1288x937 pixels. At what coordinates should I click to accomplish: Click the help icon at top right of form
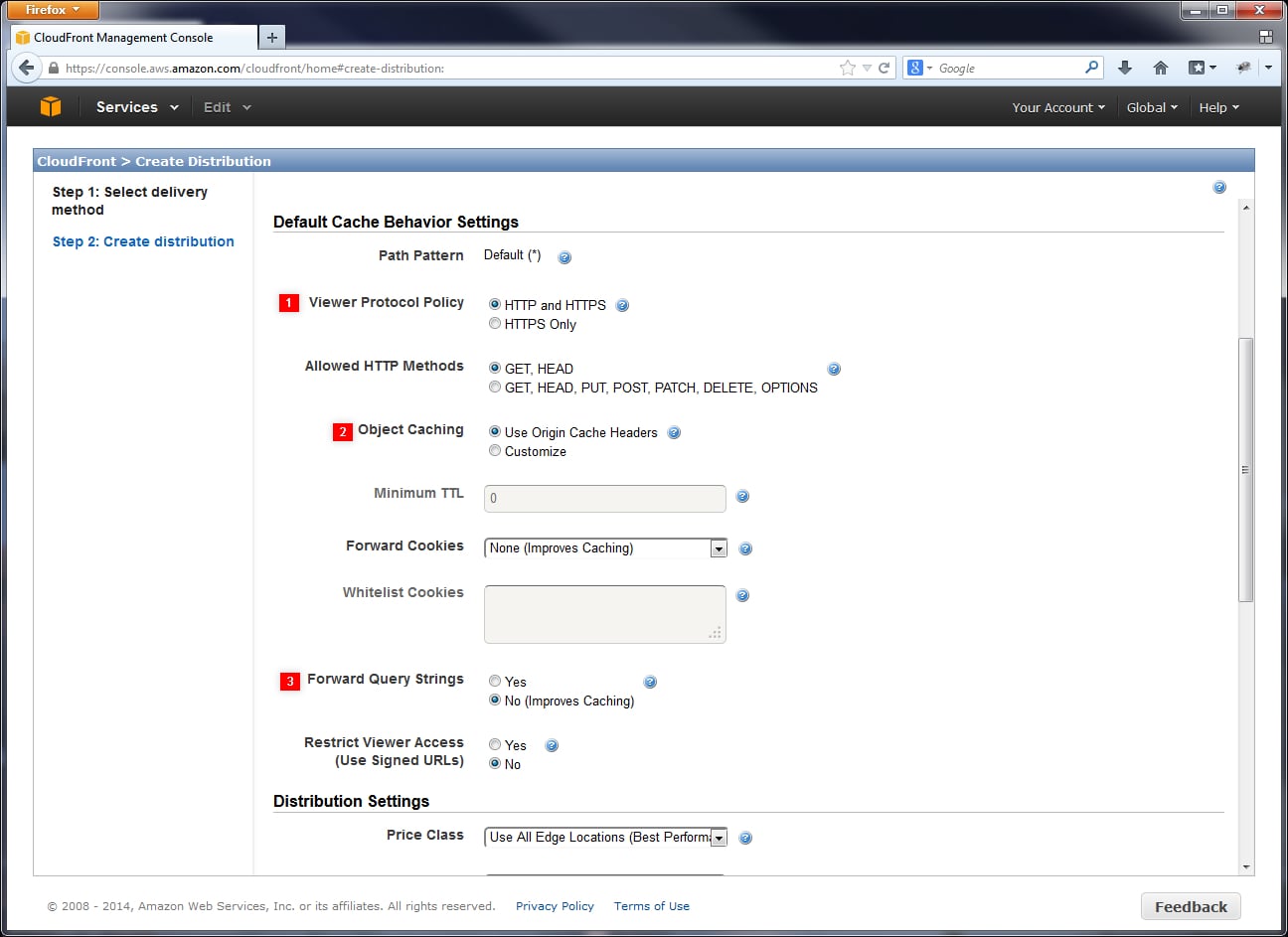tap(1219, 187)
